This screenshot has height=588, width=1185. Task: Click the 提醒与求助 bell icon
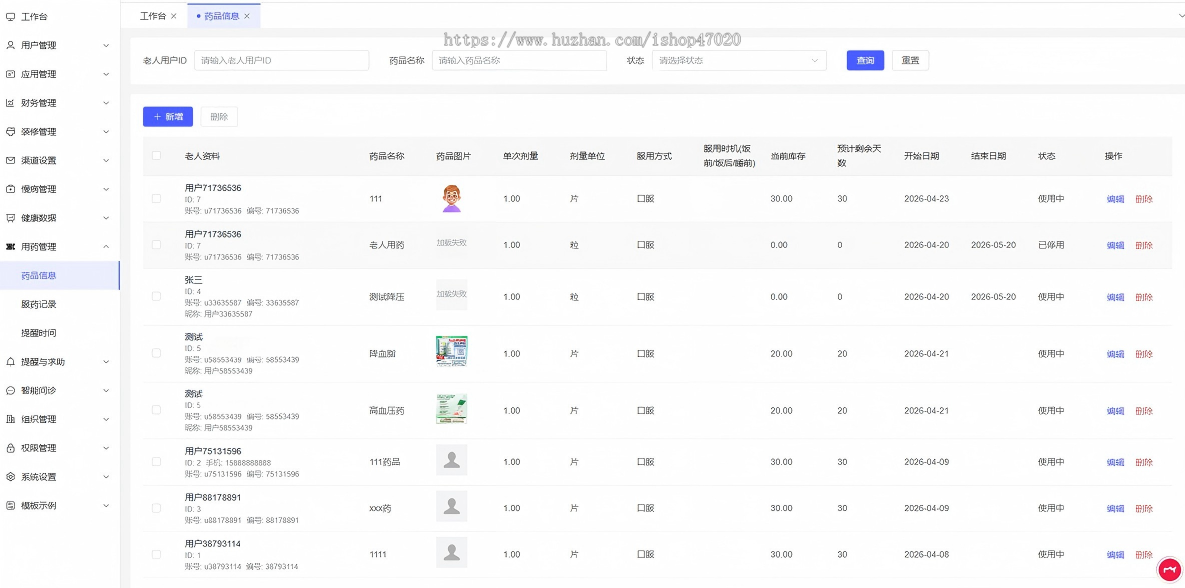pos(11,362)
